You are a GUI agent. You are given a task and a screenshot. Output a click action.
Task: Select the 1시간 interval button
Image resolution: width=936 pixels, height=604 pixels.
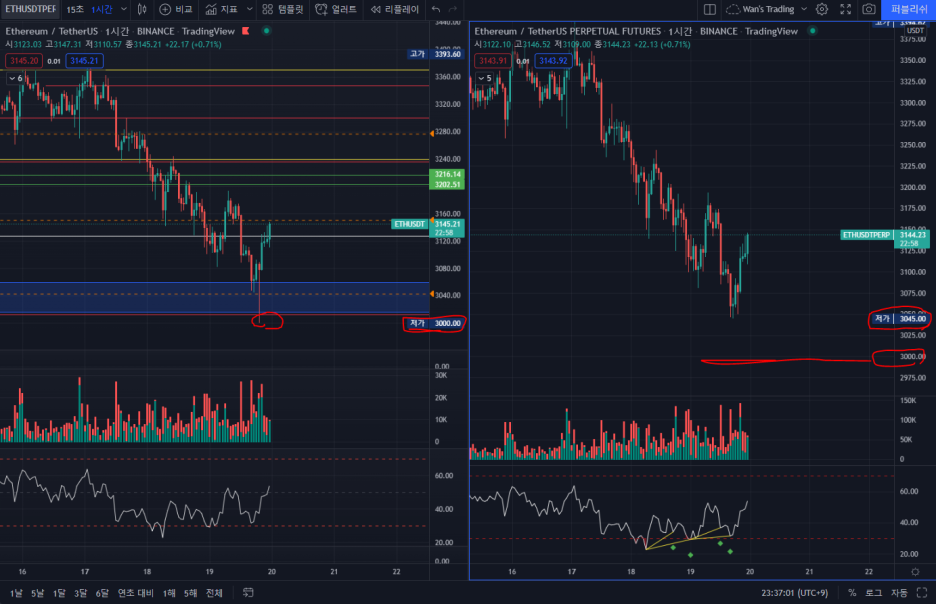(102, 10)
